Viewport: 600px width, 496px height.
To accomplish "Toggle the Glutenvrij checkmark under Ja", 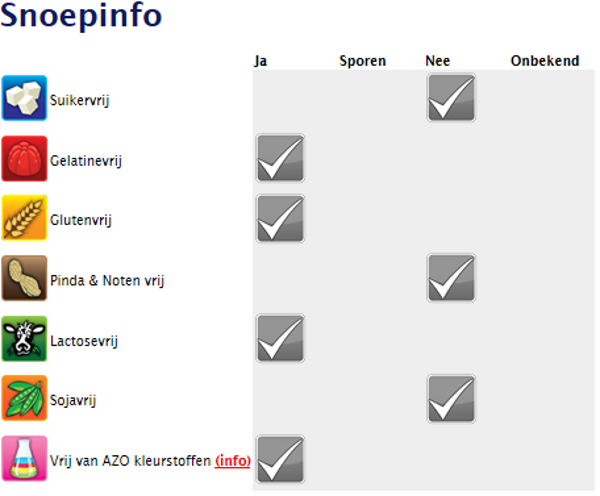I will coord(281,219).
